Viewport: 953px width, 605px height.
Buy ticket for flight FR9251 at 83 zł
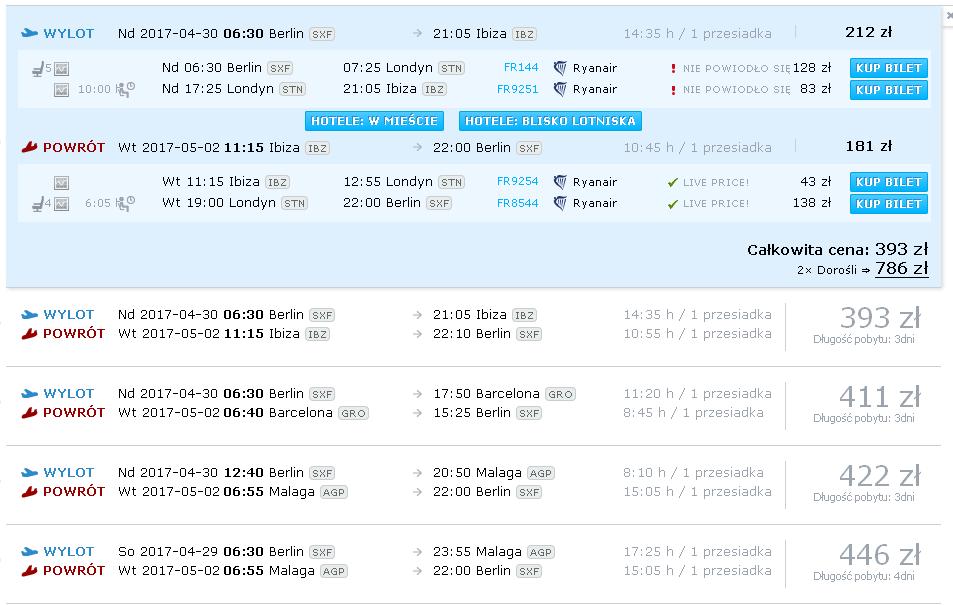[889, 90]
